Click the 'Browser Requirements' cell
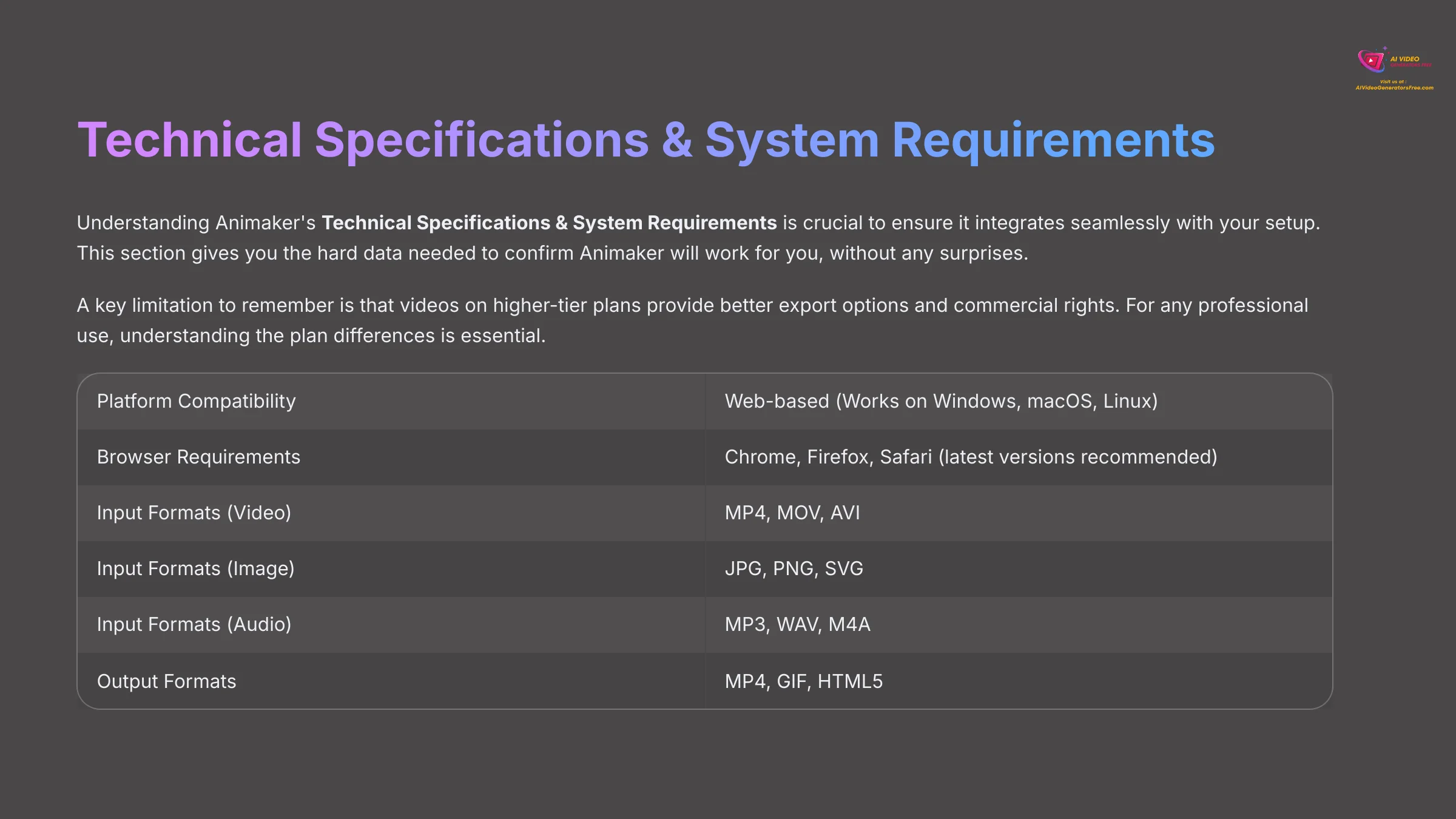1456x819 pixels. click(x=392, y=457)
